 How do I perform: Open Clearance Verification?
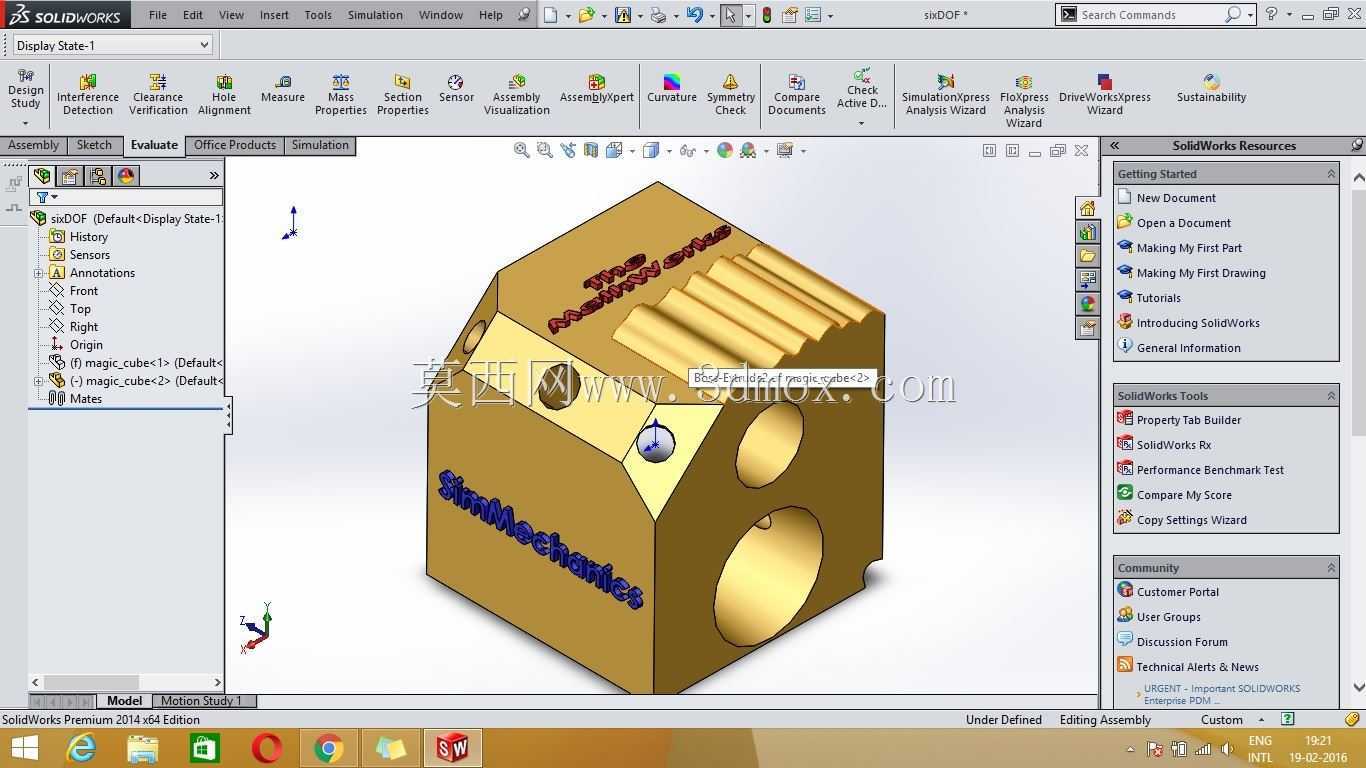pos(158,94)
